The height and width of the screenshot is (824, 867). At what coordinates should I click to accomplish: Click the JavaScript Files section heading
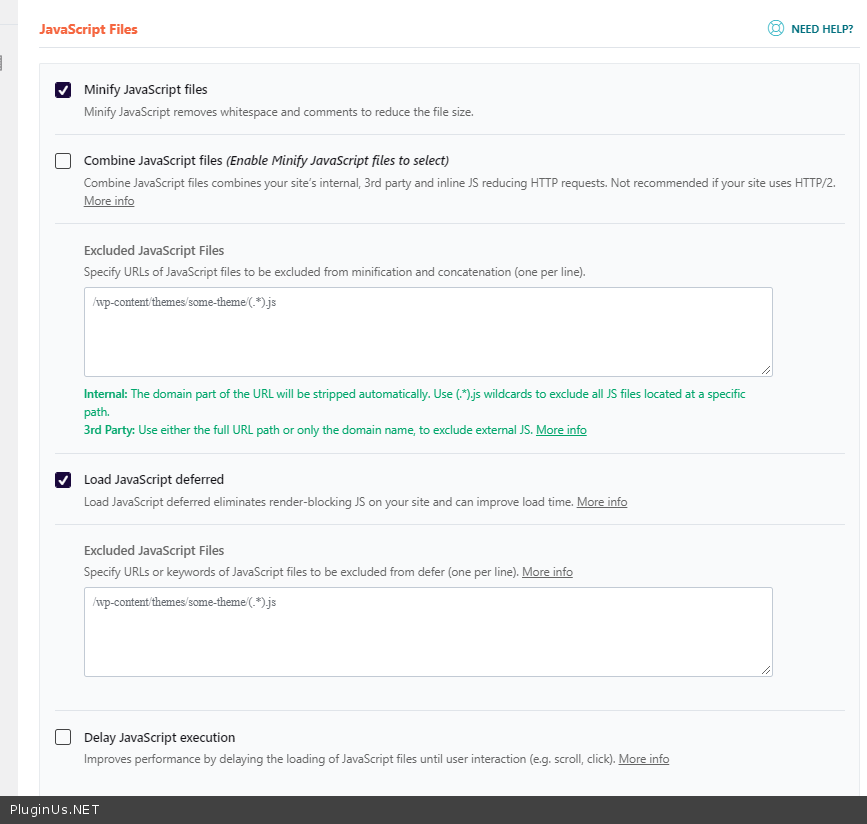88,29
